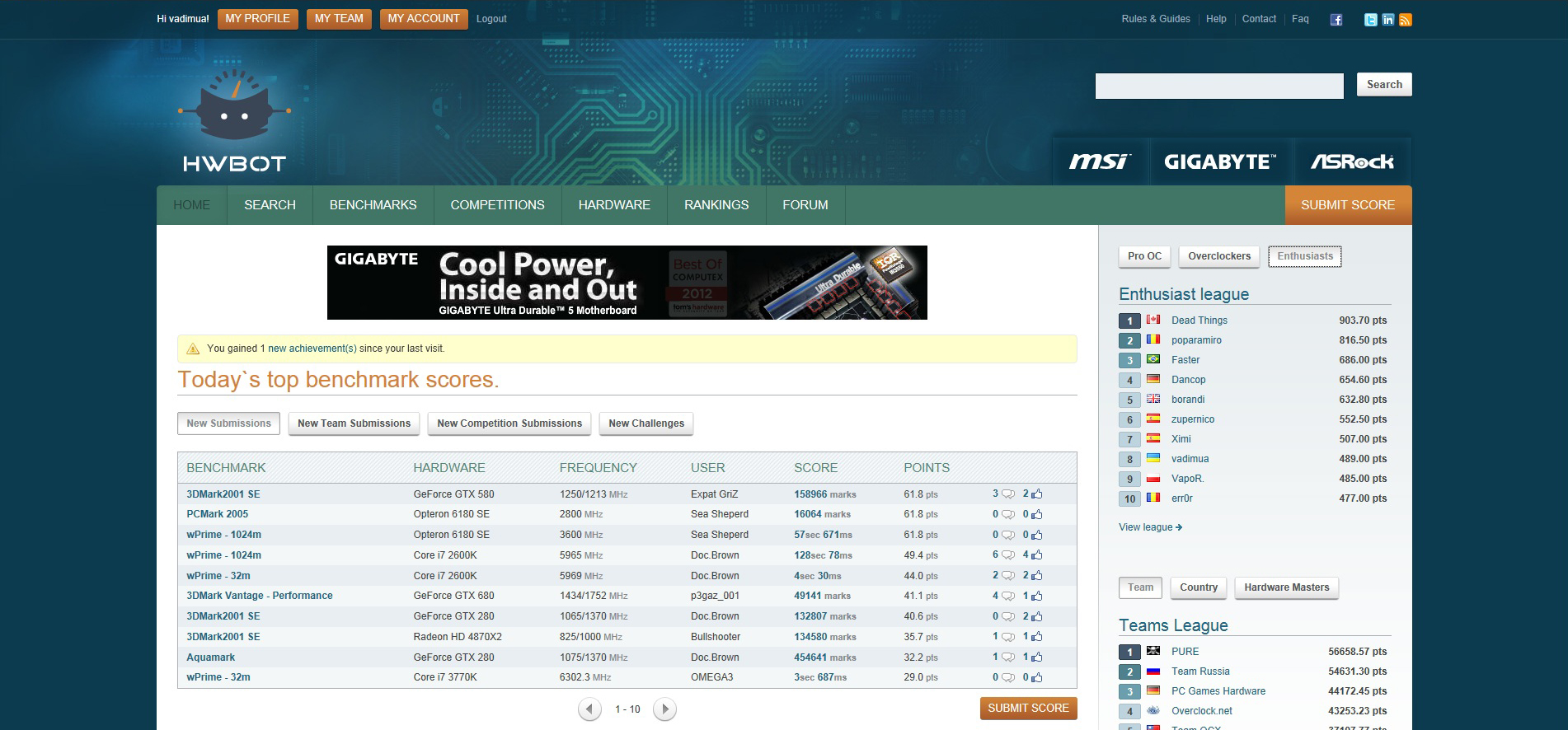
Task: Open the MSI sponsor logo
Action: 1100,161
